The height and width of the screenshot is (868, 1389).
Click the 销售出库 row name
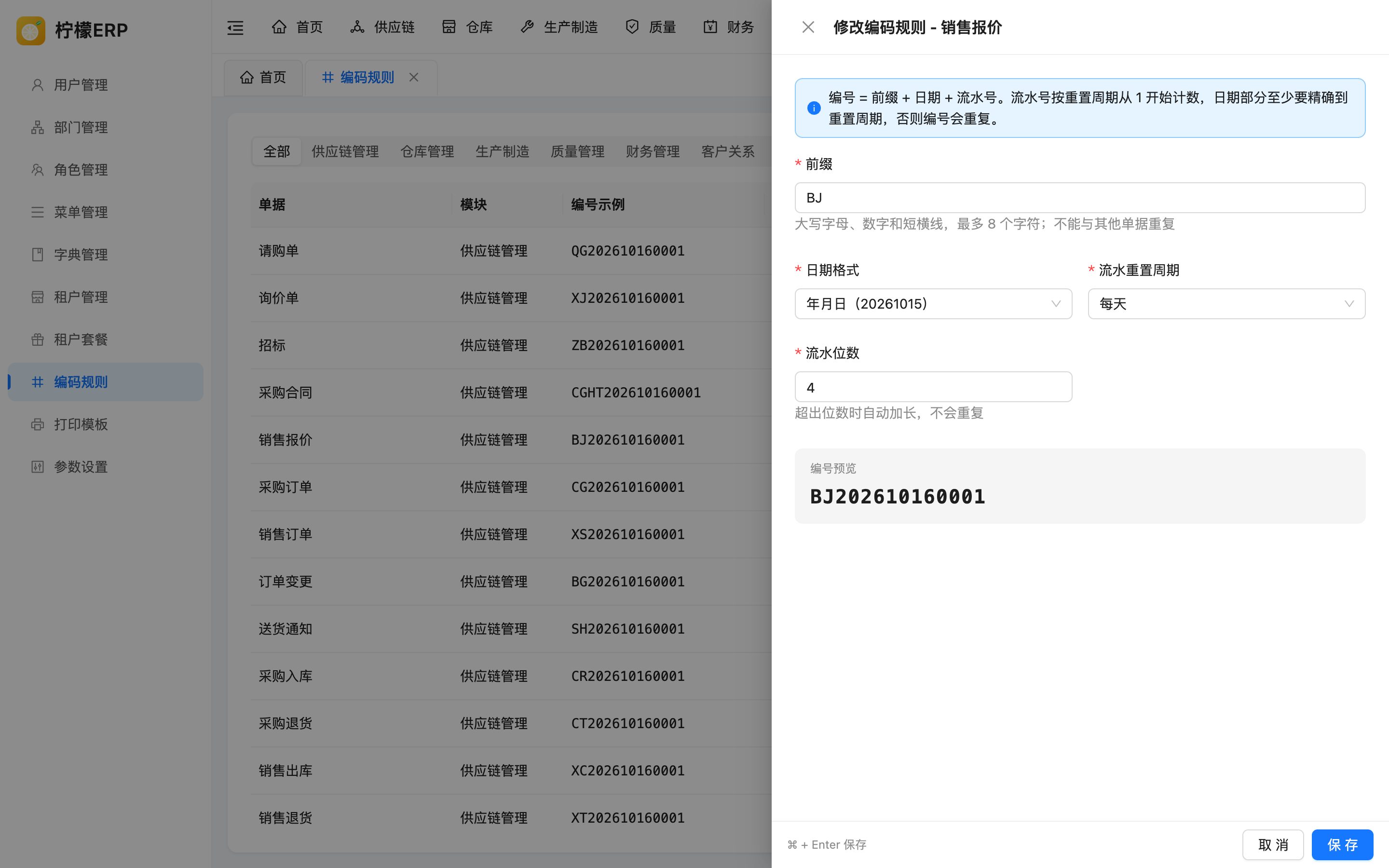285,771
